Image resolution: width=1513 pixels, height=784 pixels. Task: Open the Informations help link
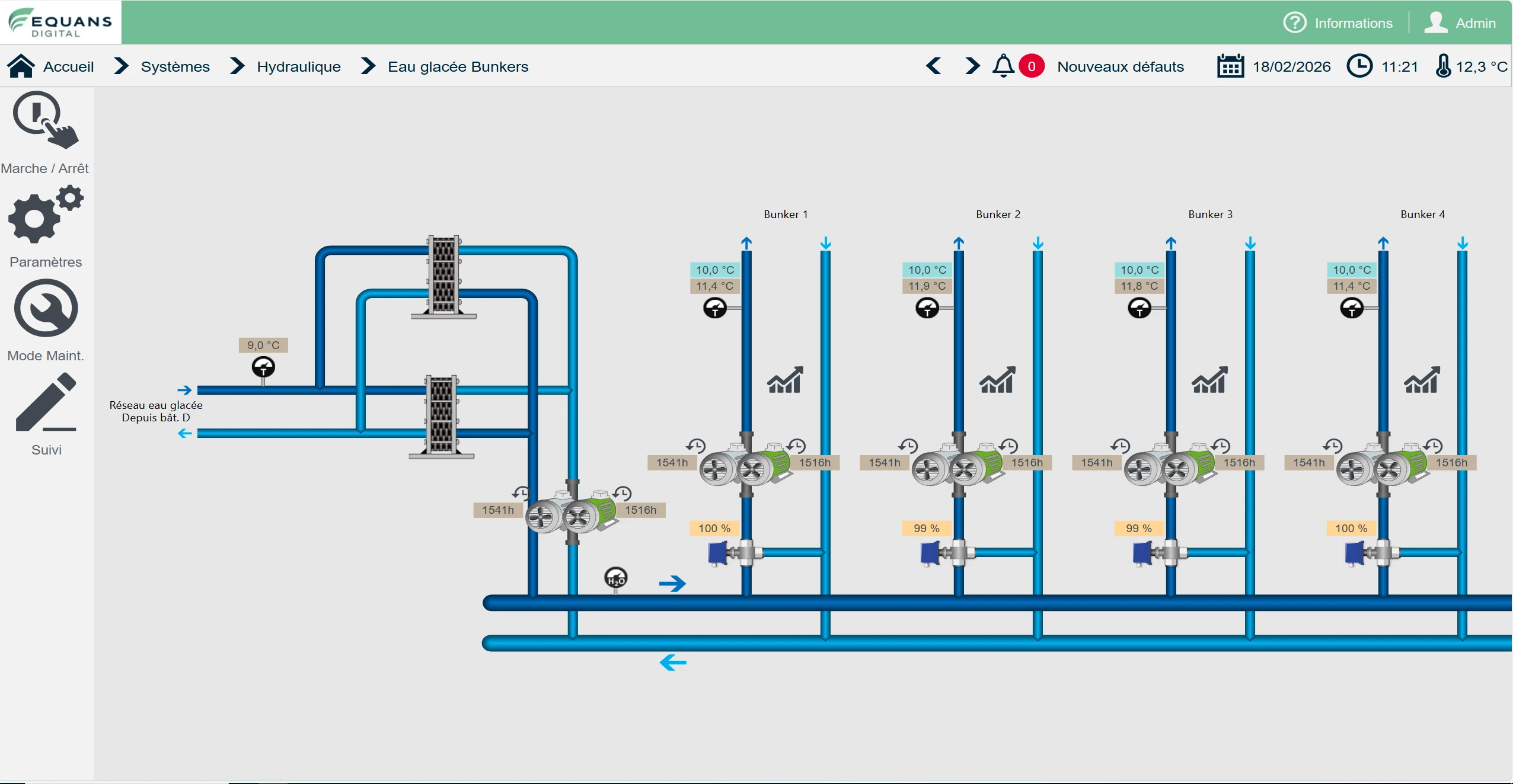coord(1338,23)
